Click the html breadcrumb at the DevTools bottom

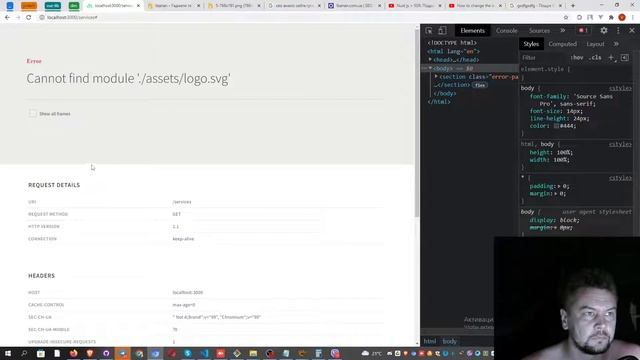pos(430,341)
